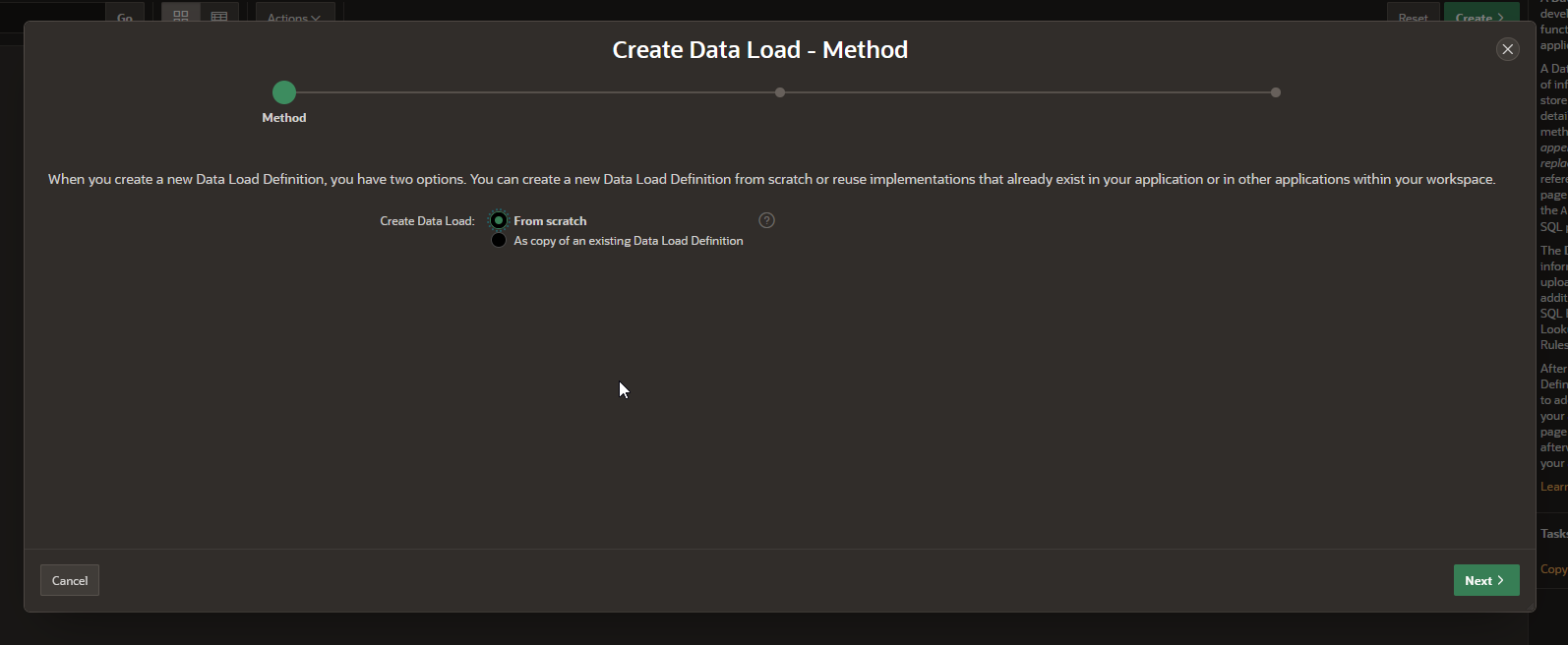The height and width of the screenshot is (645, 1568).
Task: Click the Reset button behind the dialog
Action: click(x=1413, y=14)
